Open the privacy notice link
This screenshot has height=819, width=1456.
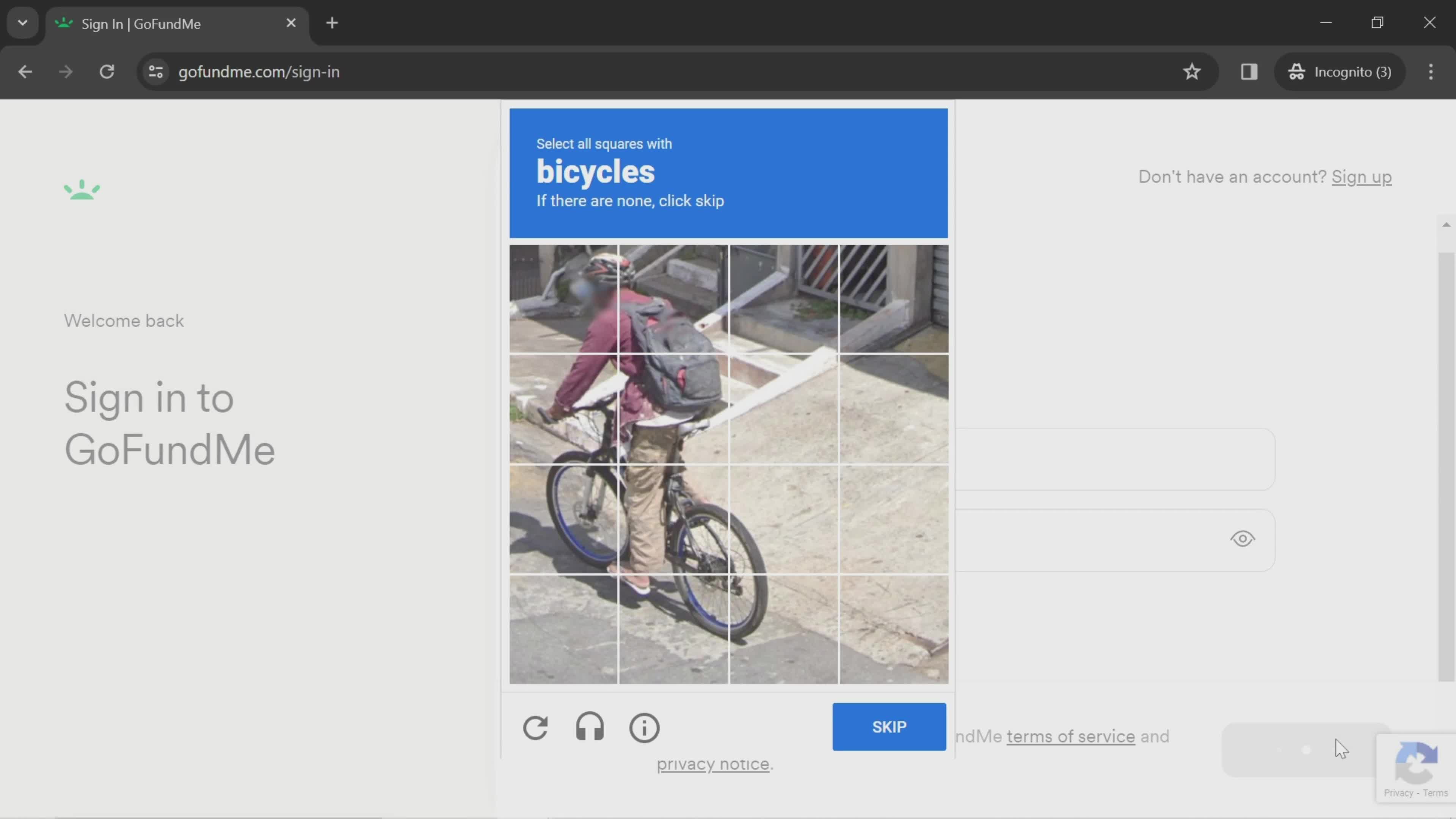click(713, 764)
